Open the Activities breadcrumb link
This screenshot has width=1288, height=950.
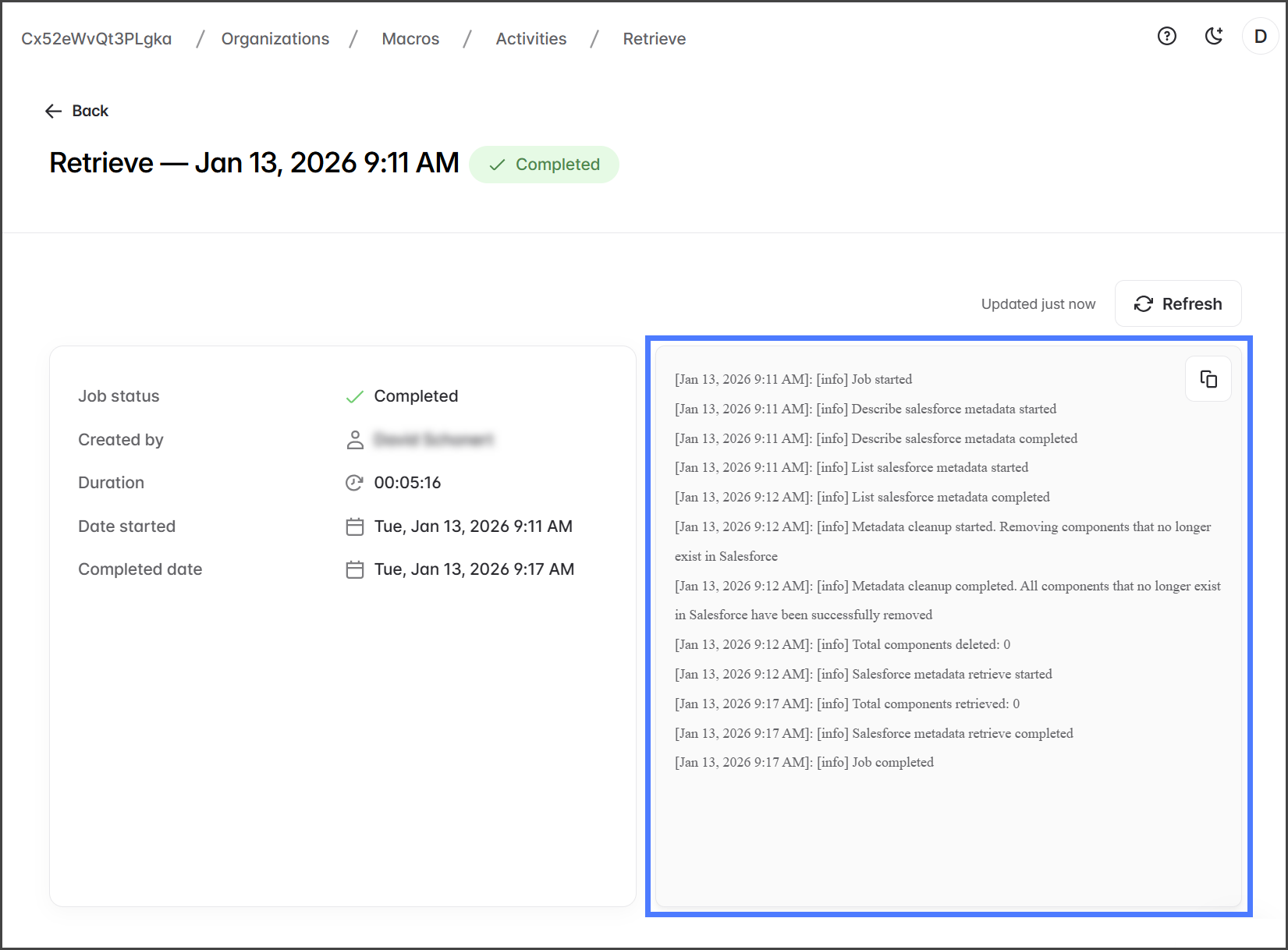tap(530, 39)
